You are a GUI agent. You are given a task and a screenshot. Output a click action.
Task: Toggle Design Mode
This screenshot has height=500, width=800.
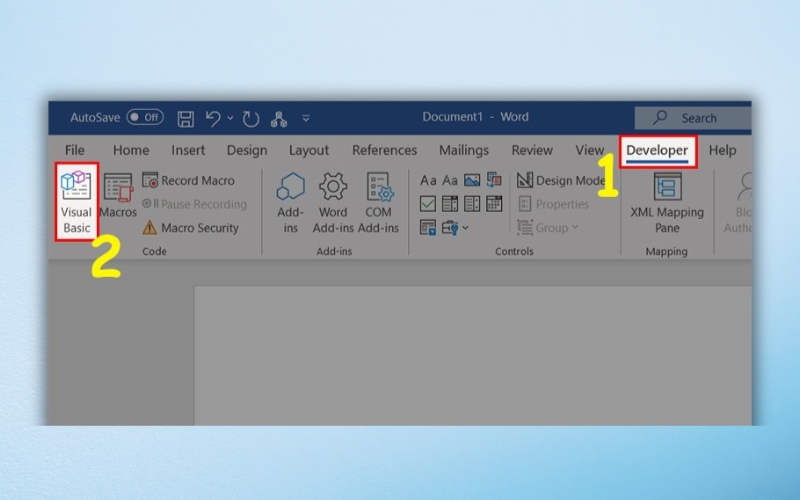[561, 181]
